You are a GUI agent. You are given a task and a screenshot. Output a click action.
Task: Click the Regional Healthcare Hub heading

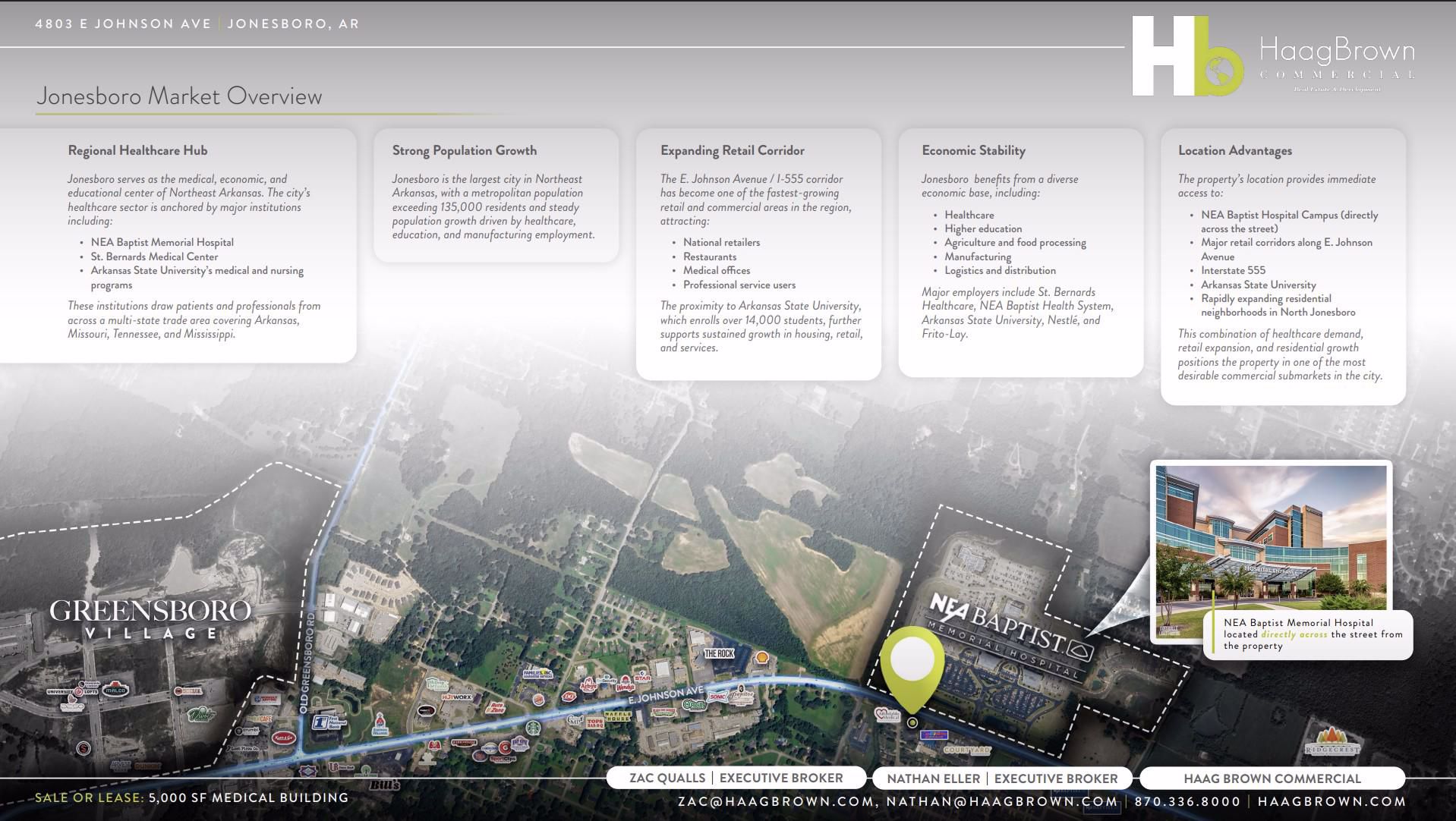click(137, 150)
